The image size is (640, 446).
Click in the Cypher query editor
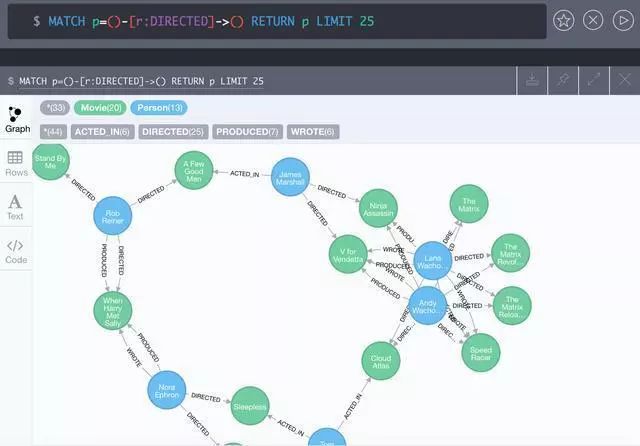point(277,21)
